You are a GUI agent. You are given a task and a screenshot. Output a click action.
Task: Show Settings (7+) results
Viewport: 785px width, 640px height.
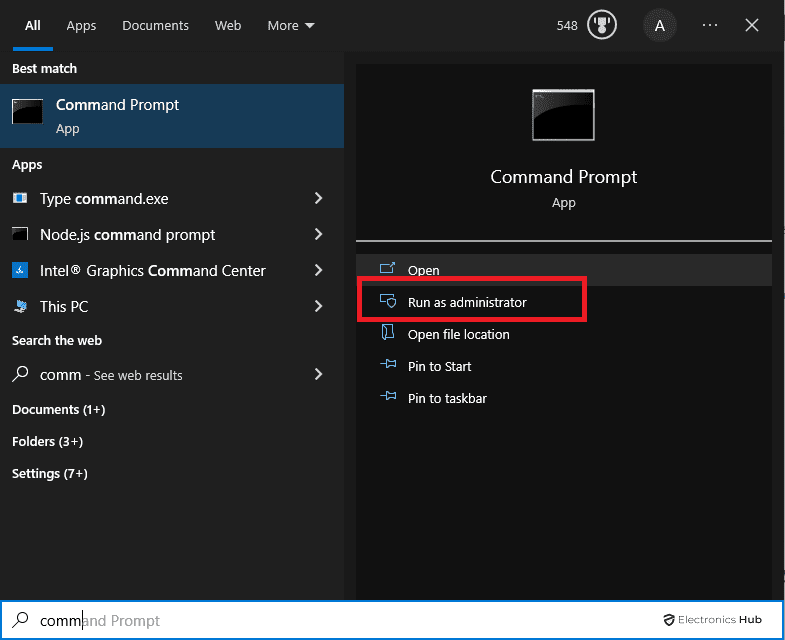50,474
